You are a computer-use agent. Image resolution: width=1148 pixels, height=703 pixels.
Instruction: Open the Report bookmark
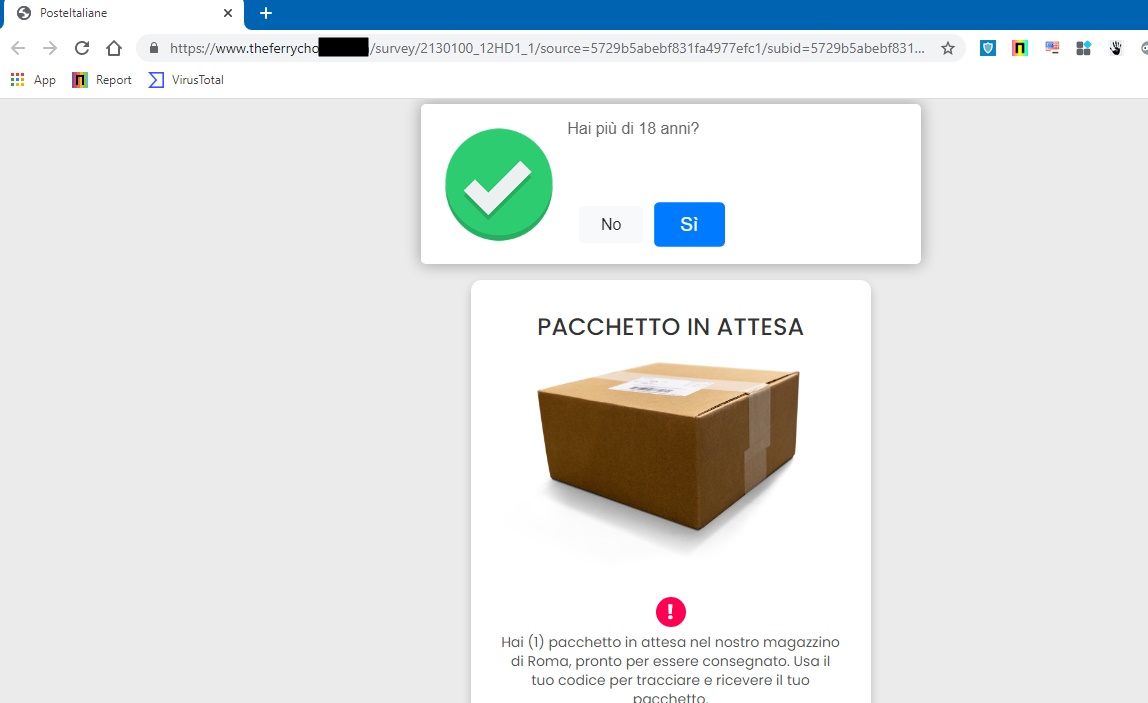coord(102,80)
